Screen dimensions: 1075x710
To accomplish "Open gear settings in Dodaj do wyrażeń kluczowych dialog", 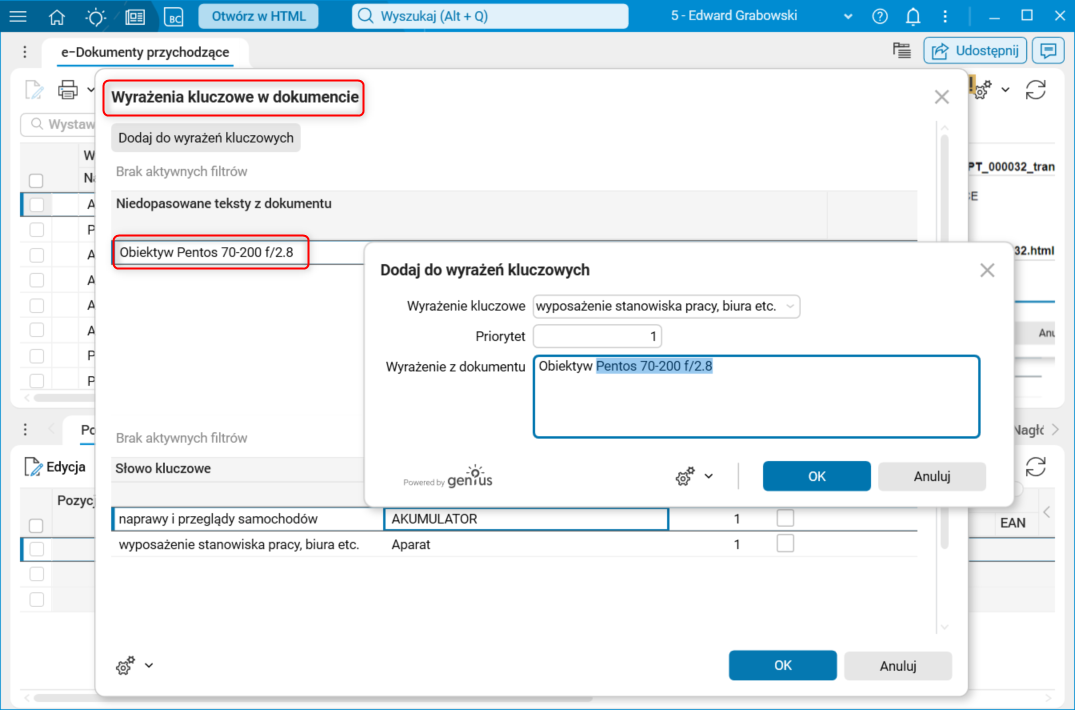I will point(684,476).
